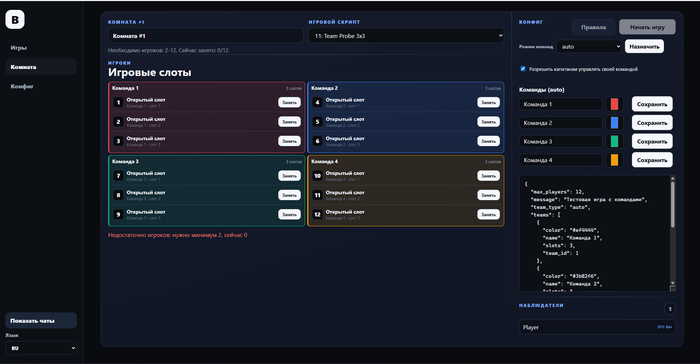
Task: Click the max_players line in JSON config
Action: tap(557, 192)
